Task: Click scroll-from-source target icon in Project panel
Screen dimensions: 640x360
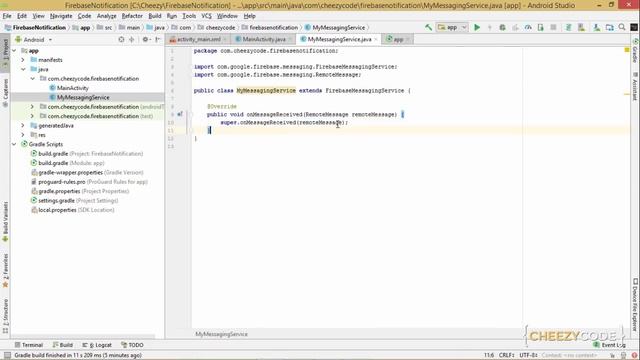Action: point(121,40)
